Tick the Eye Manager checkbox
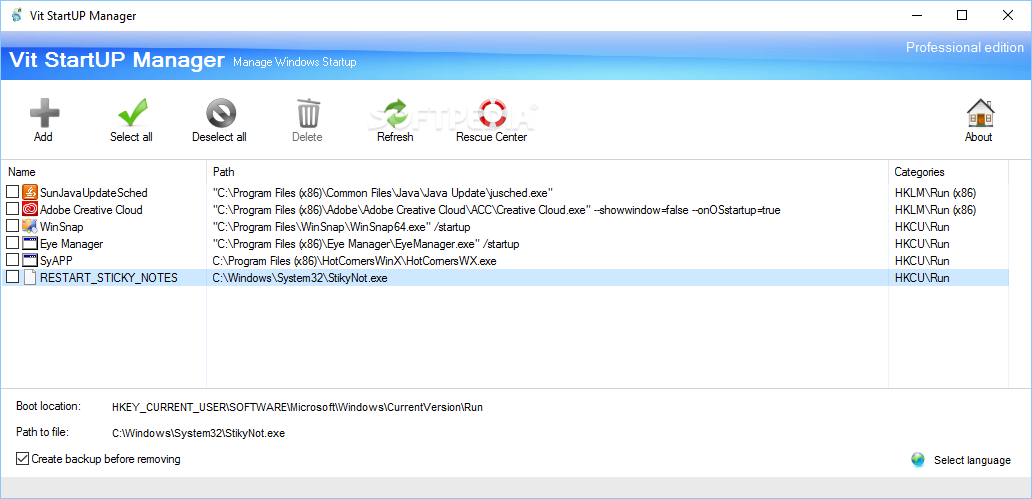1032x499 pixels. coord(12,244)
